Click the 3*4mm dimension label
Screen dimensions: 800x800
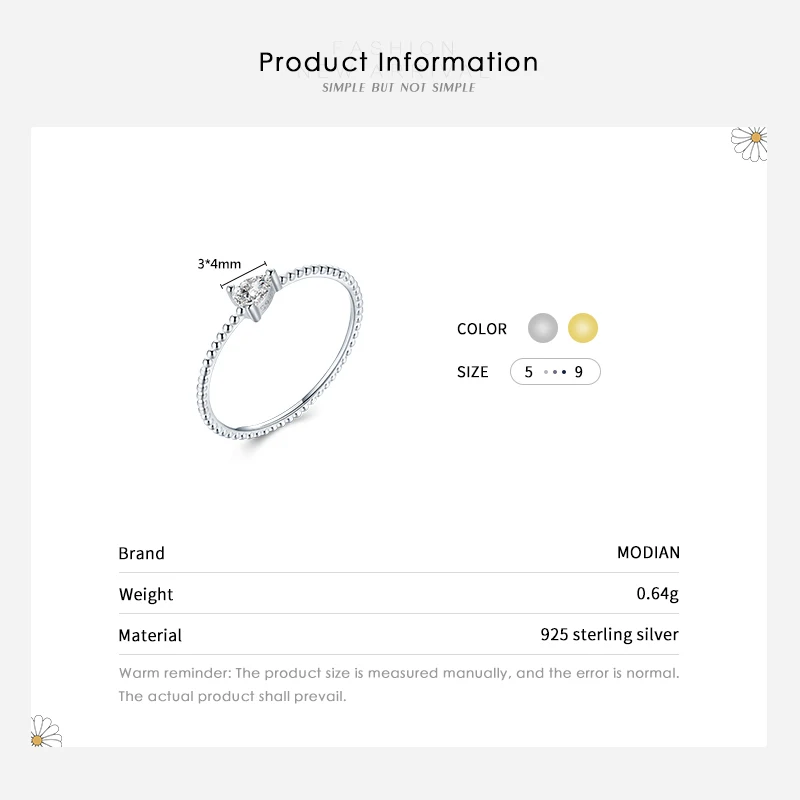tap(220, 264)
